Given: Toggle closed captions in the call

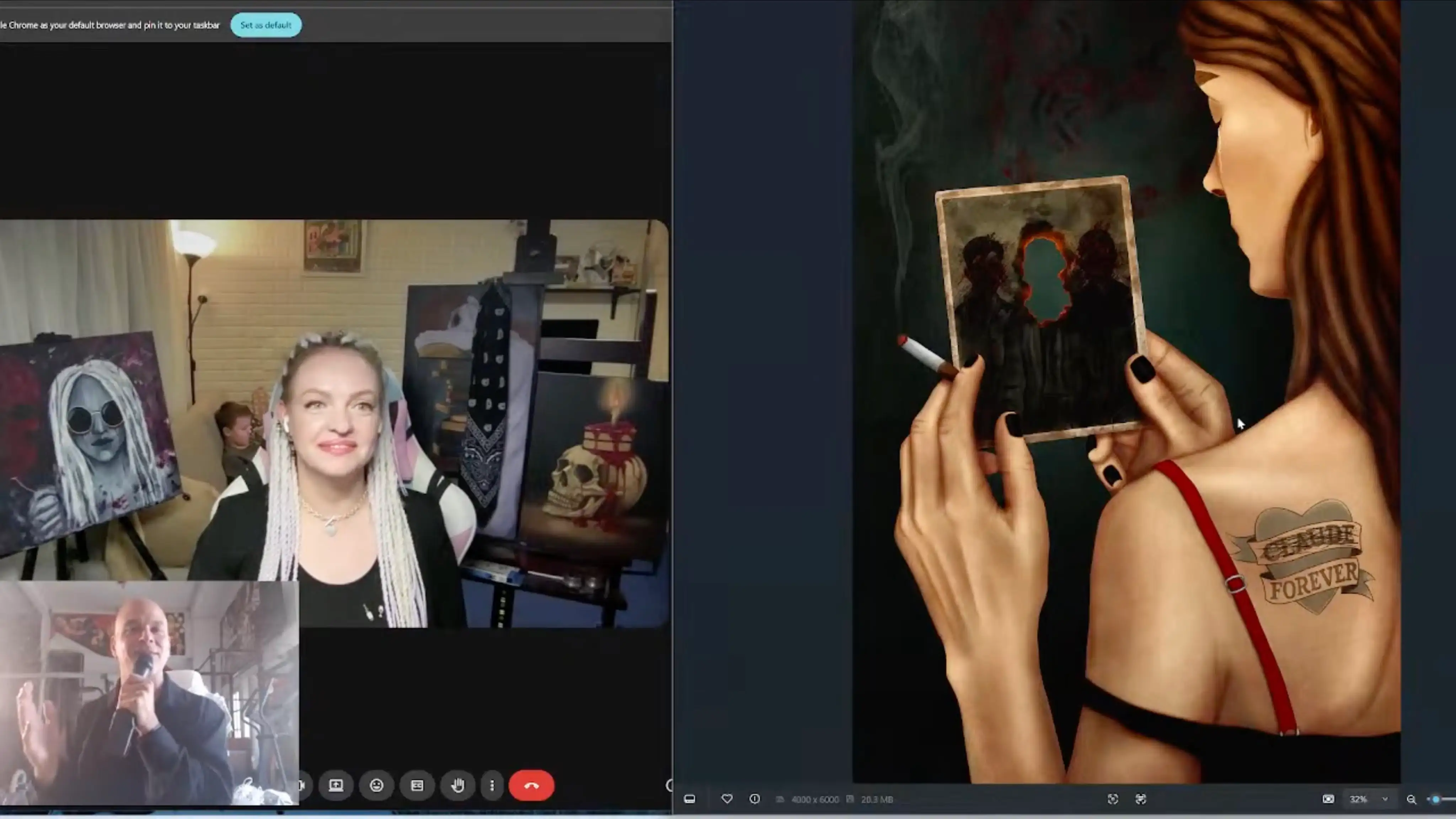Looking at the screenshot, I should [417, 785].
